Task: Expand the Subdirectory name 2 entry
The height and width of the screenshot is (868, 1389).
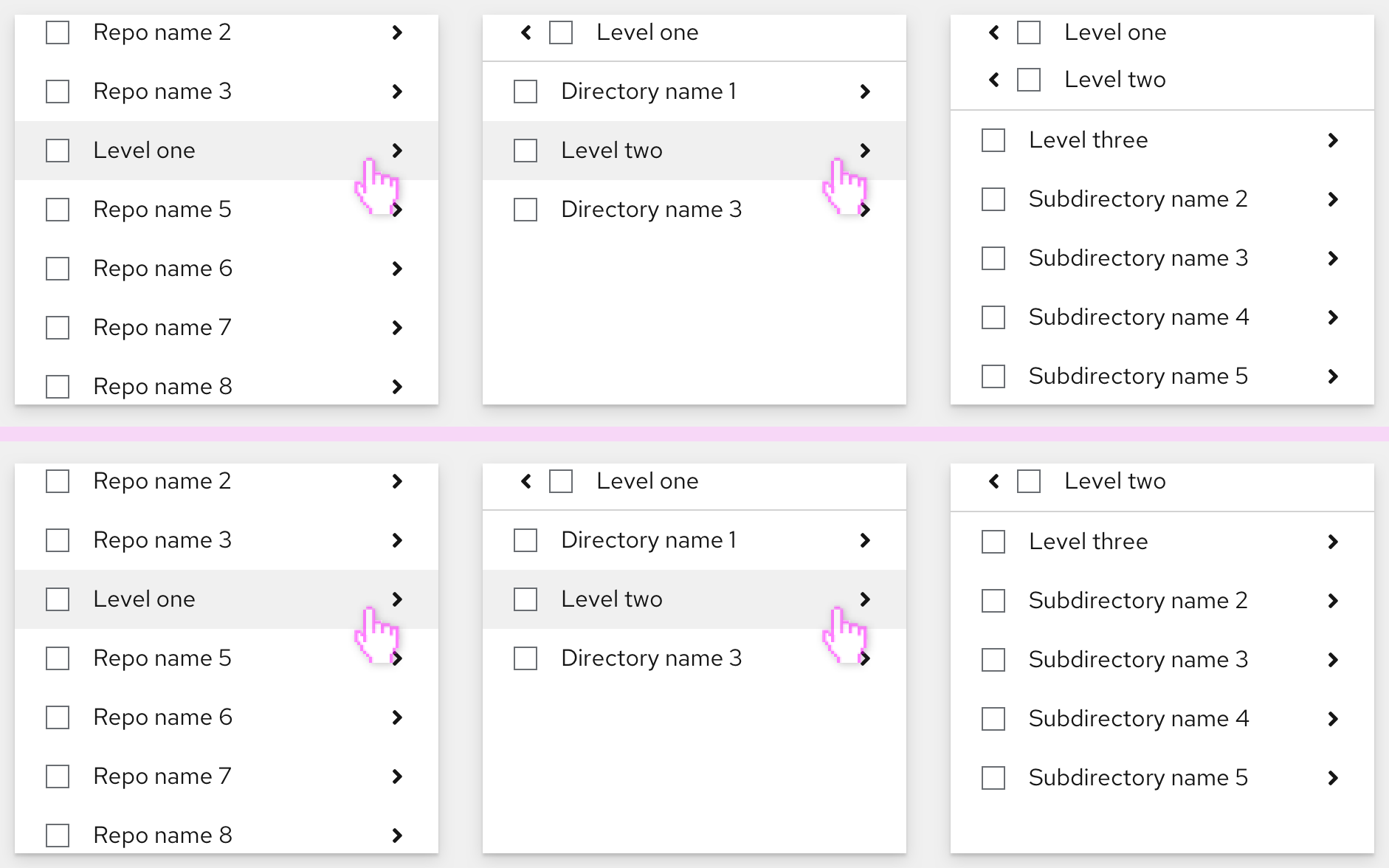Action: (x=1333, y=199)
